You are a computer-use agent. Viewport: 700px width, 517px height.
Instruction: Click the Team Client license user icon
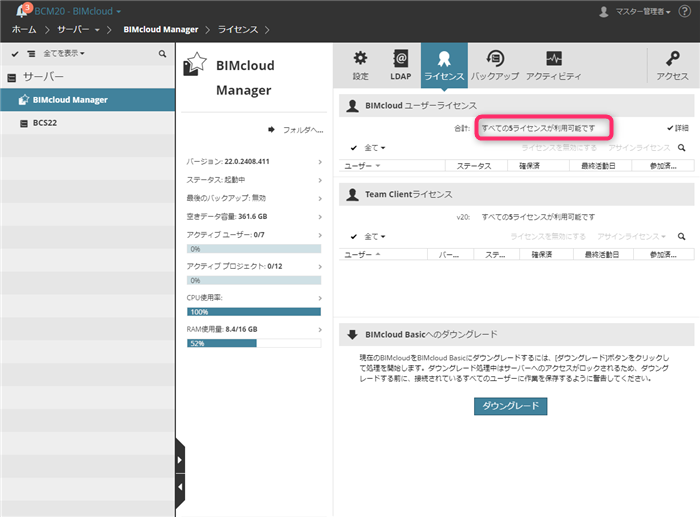(x=352, y=195)
